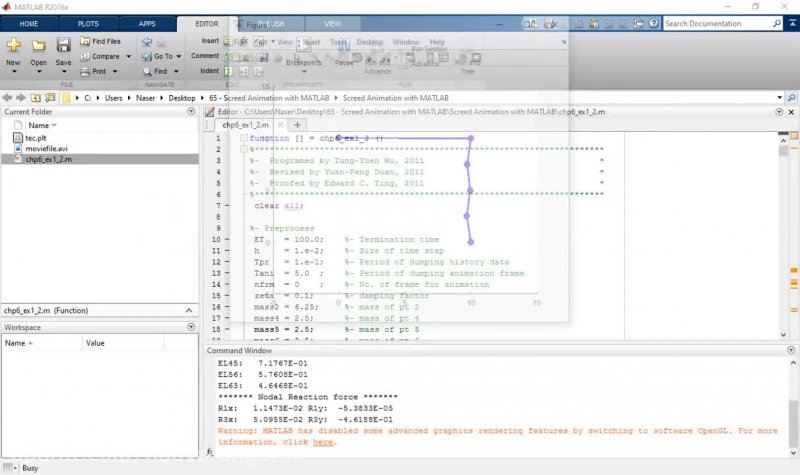Add a new editor tab with plus
This screenshot has height=475, width=800.
click(297, 125)
